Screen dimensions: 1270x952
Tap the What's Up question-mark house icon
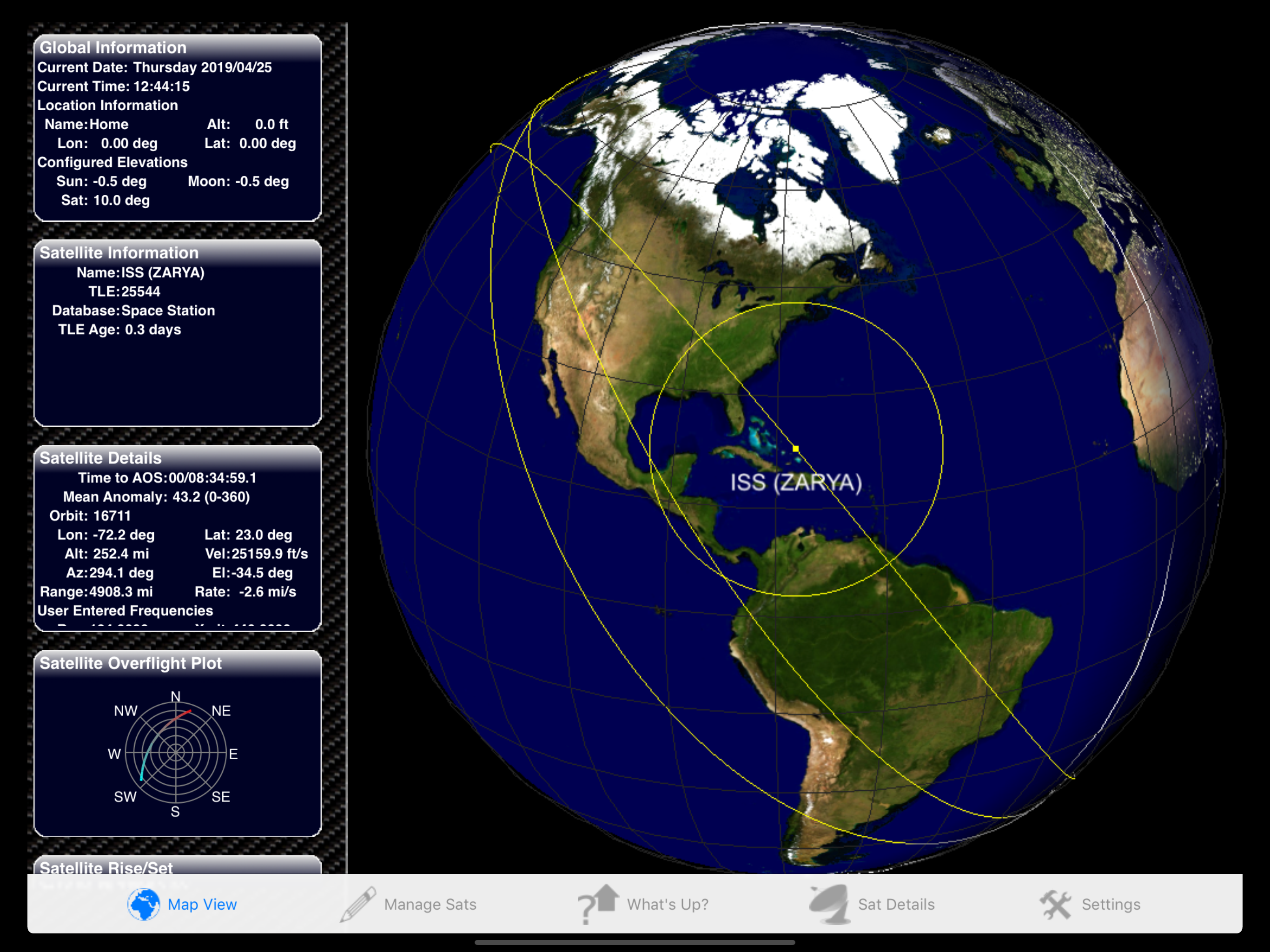pyautogui.click(x=598, y=904)
